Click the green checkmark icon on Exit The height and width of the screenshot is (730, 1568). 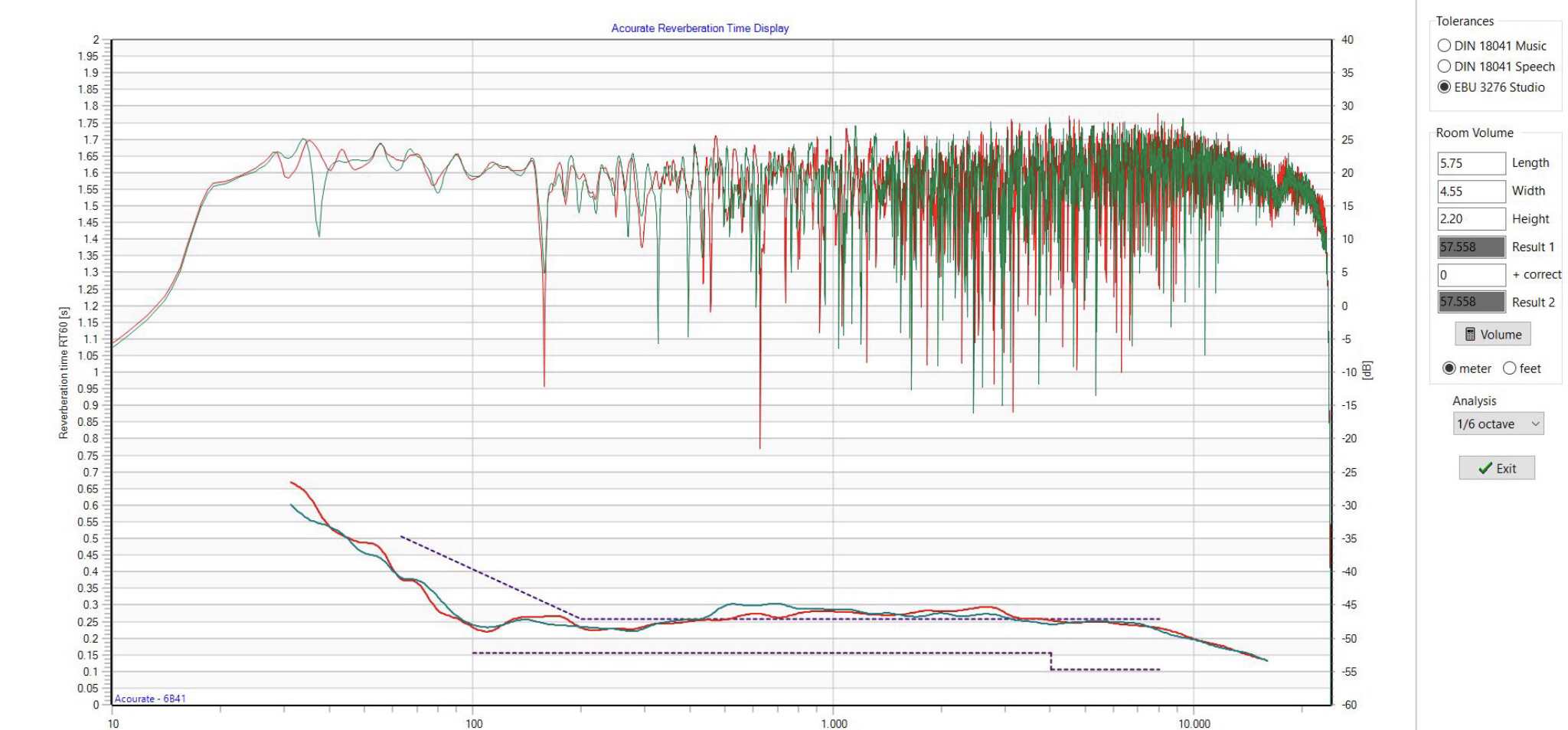1485,468
